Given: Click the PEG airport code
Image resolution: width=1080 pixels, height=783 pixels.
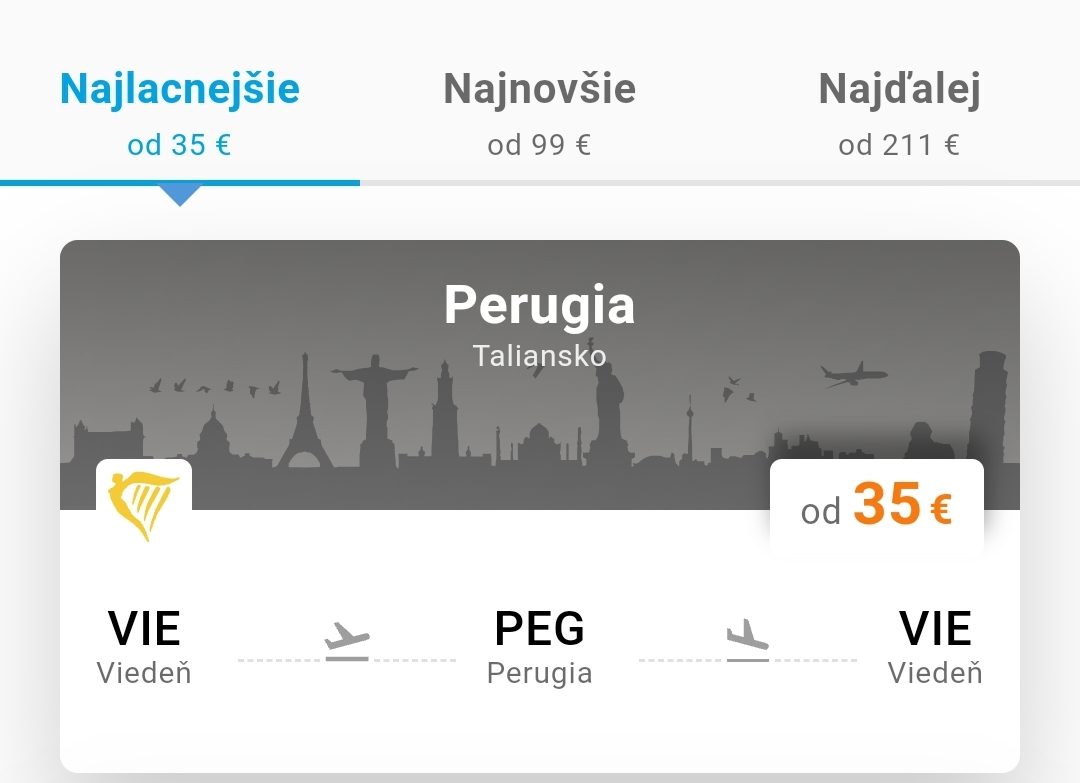Looking at the screenshot, I should tap(540, 628).
